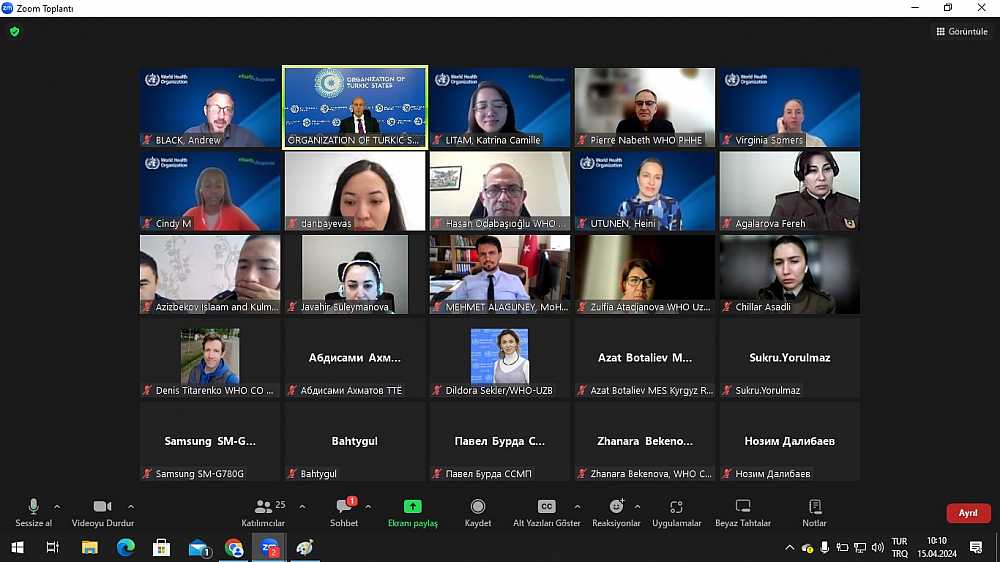Viewport: 1000px width, 562px height.
Task: Open Google Chrome from the taskbar
Action: click(x=234, y=548)
